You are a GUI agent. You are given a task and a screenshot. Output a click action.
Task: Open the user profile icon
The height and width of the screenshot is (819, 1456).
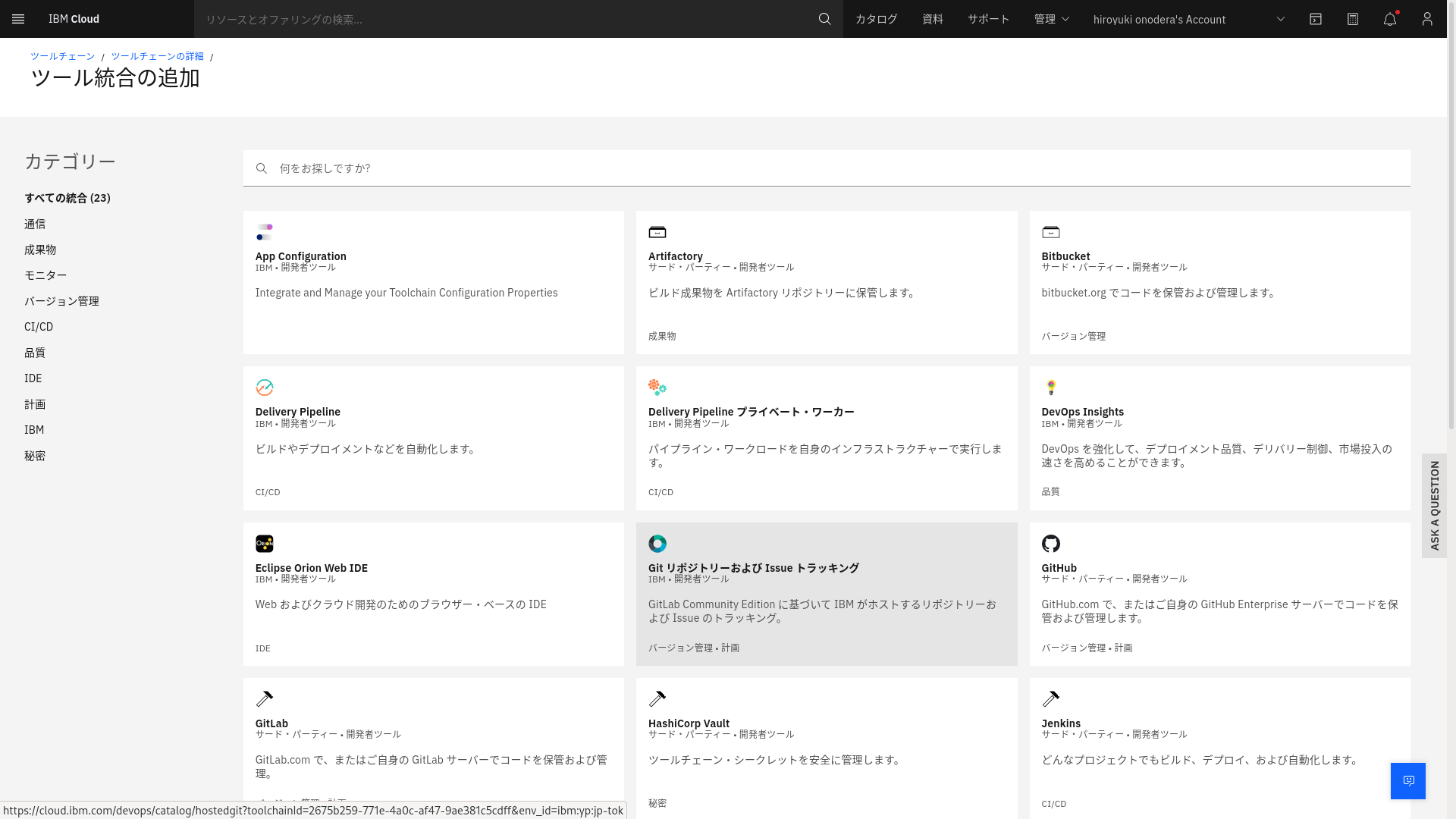click(1427, 19)
